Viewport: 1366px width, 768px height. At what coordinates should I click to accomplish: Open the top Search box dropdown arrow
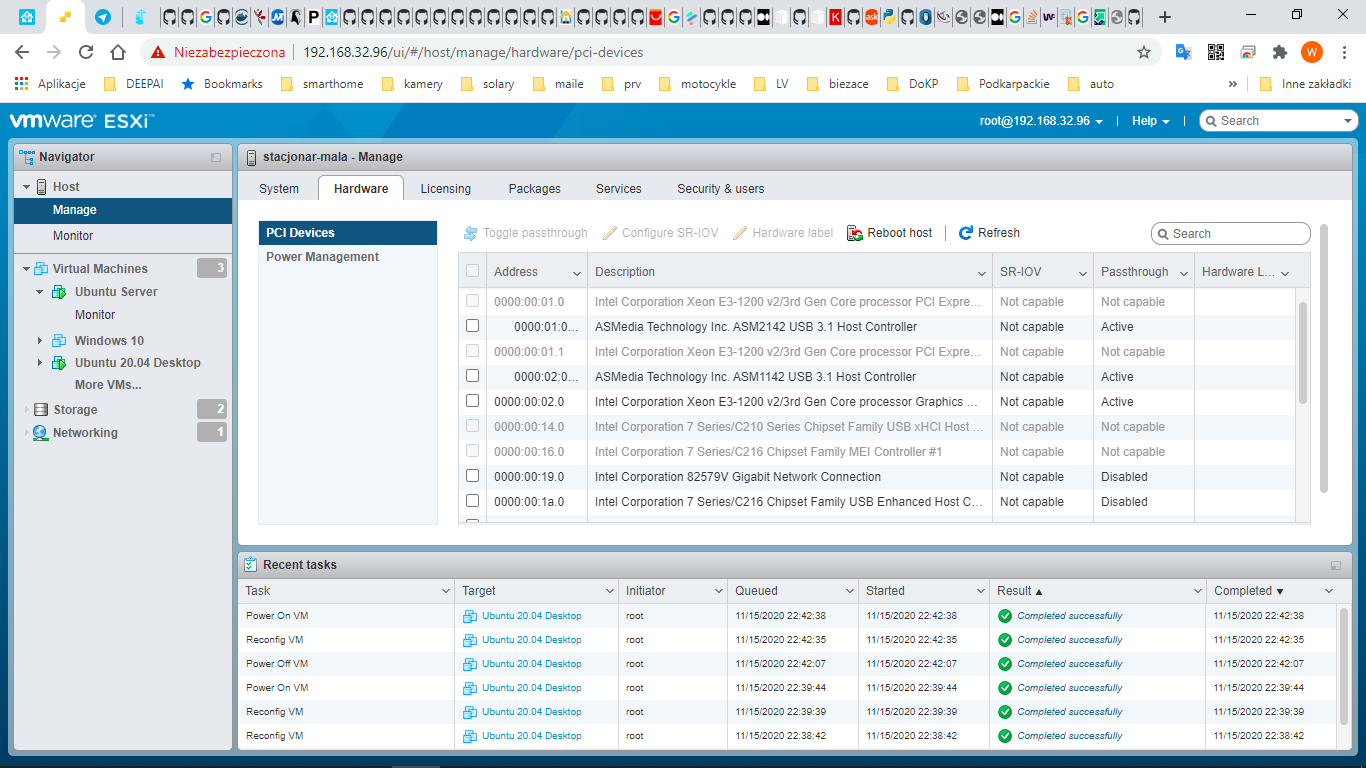[x=1348, y=121]
